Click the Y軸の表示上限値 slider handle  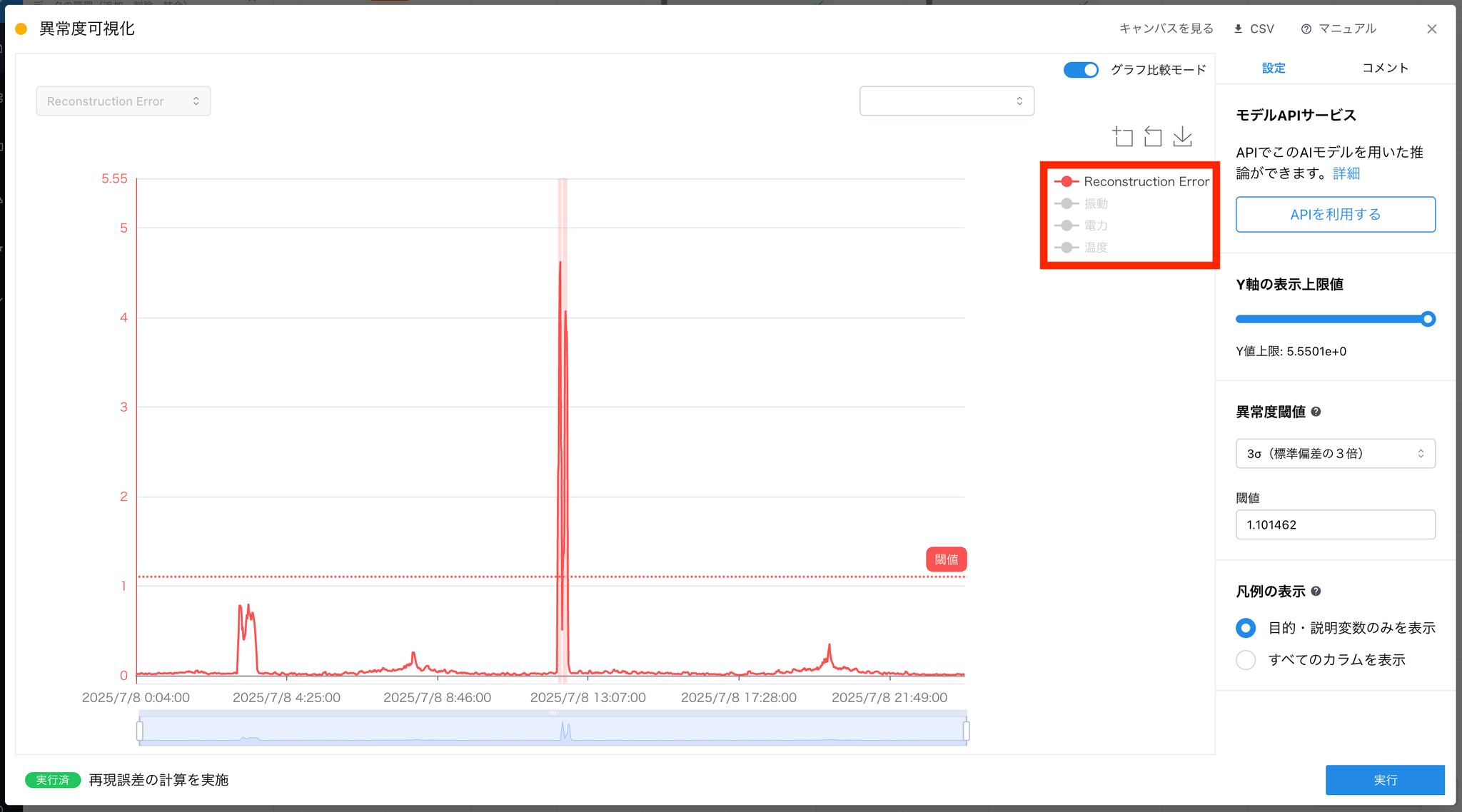point(1428,319)
